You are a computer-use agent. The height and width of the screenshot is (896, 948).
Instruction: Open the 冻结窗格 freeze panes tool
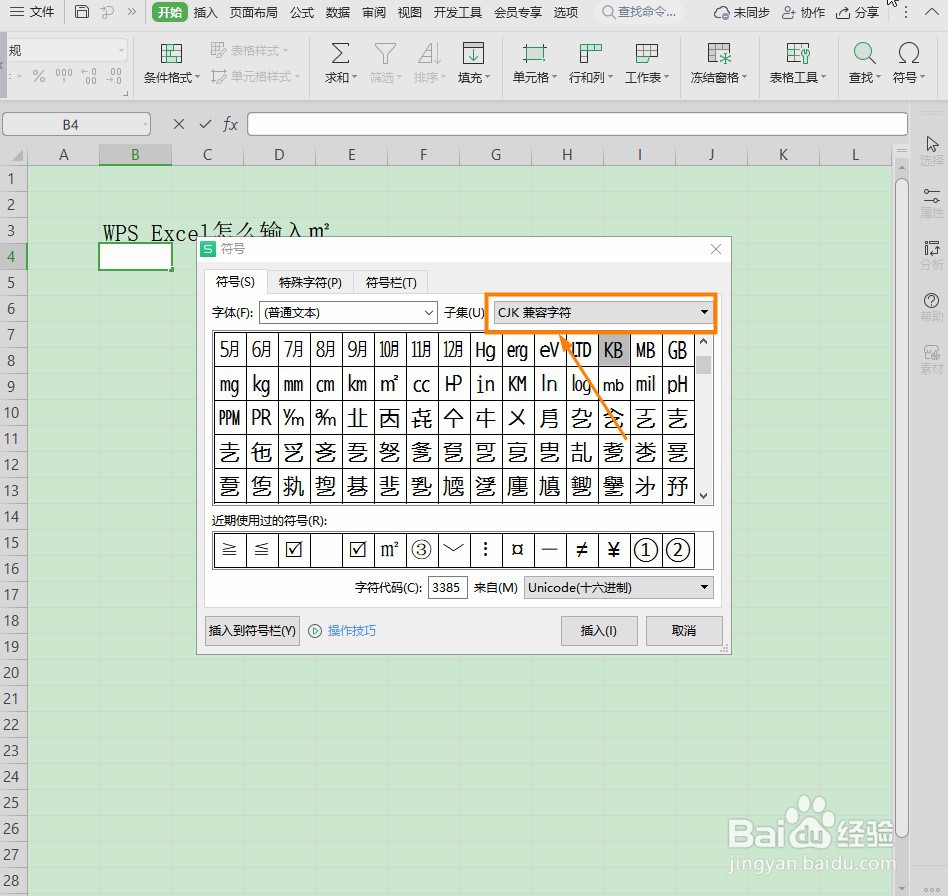pyautogui.click(x=719, y=63)
